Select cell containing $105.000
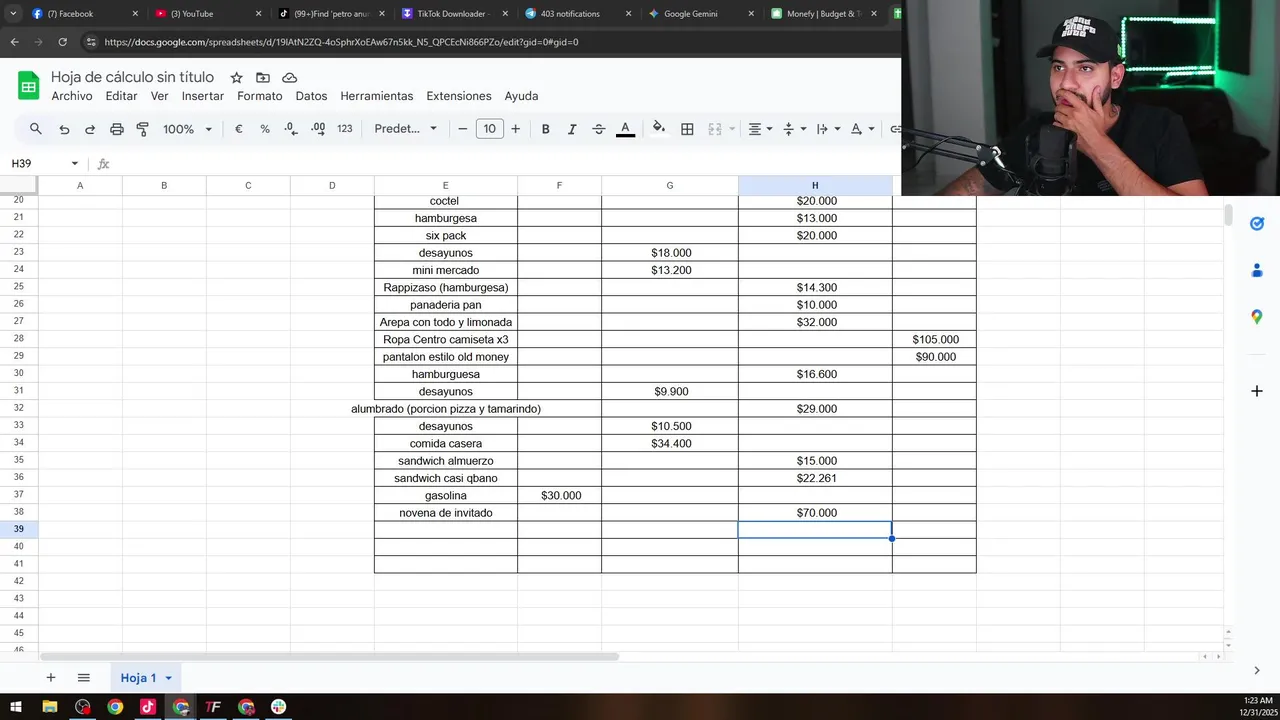 [935, 340]
